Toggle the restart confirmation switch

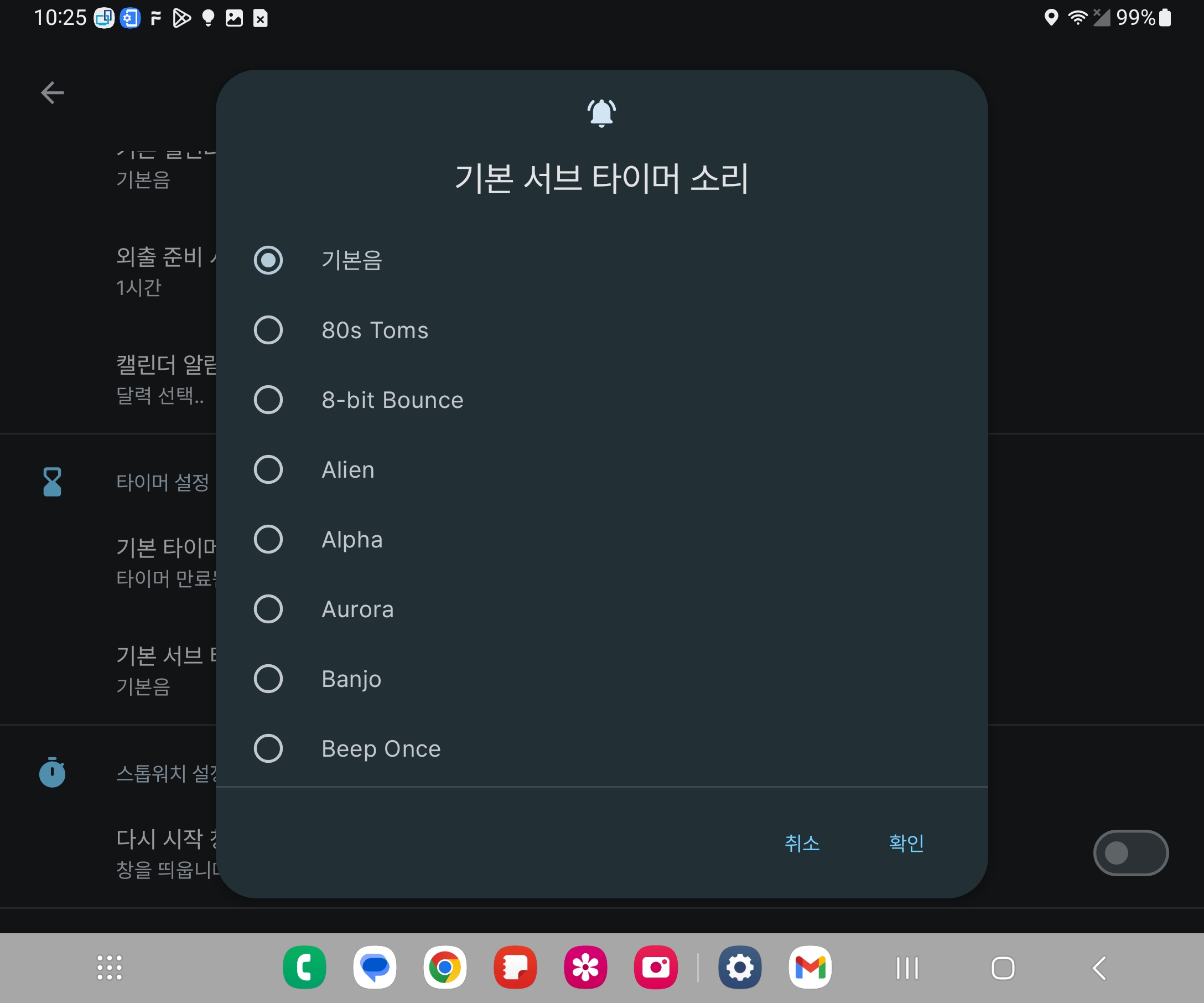coord(1130,852)
